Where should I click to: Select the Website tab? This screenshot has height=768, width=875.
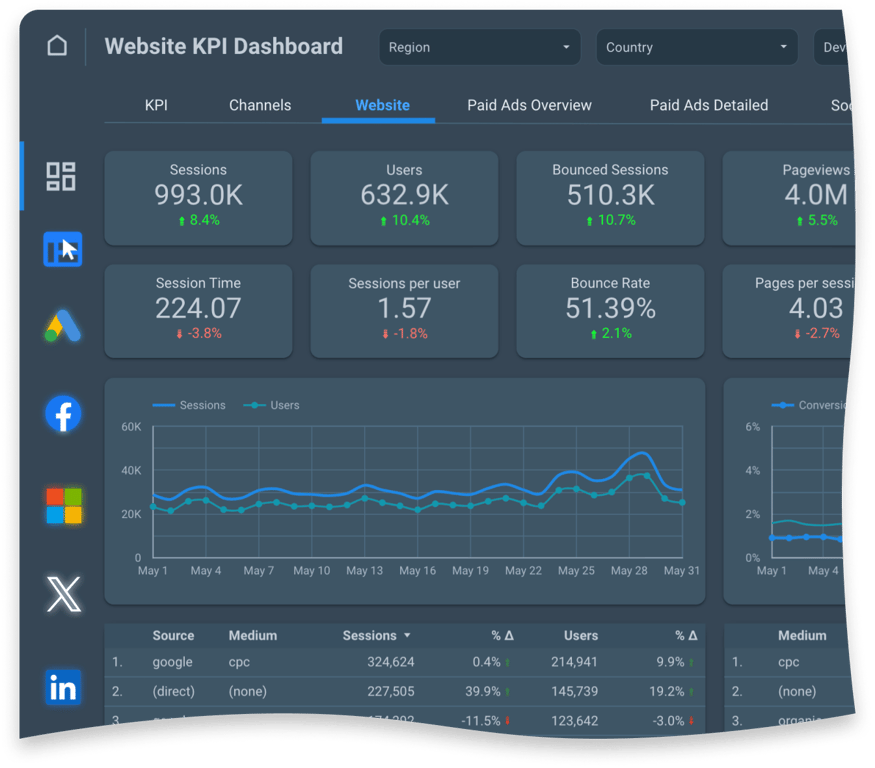tap(382, 105)
